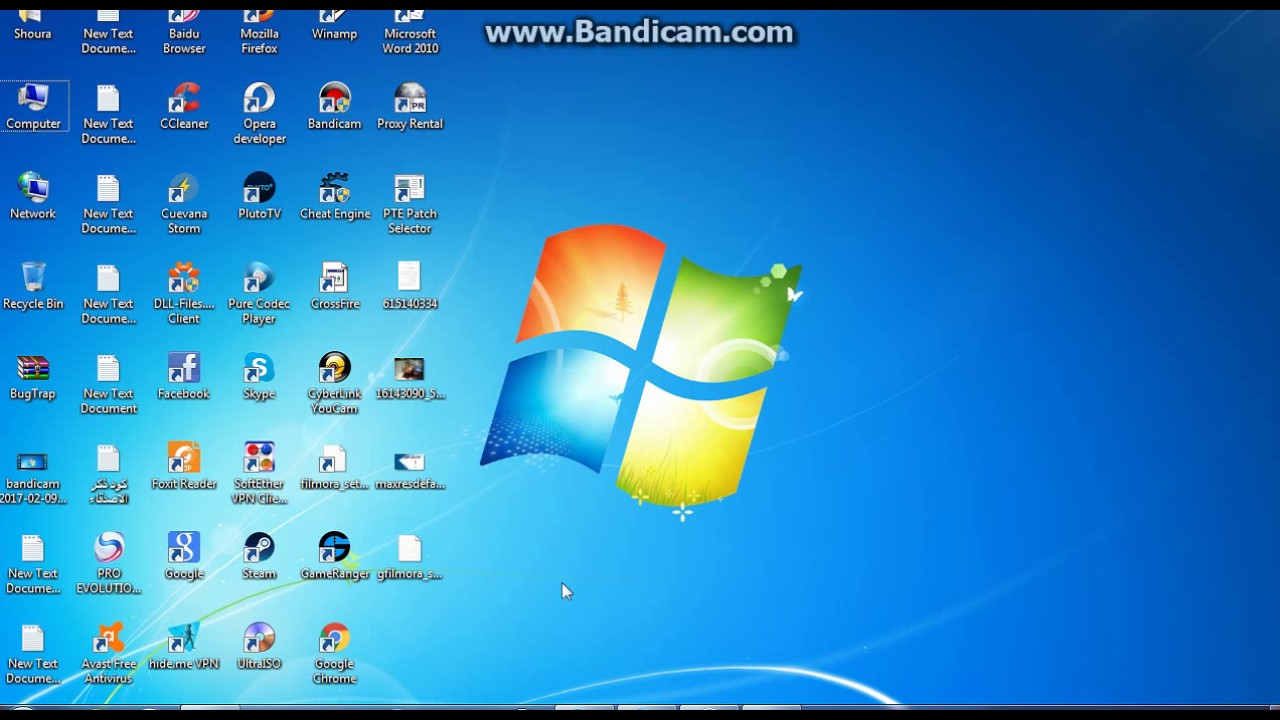Select the 16143090_5 image thumbnail
Viewport: 1280px width, 720px height.
tap(410, 377)
